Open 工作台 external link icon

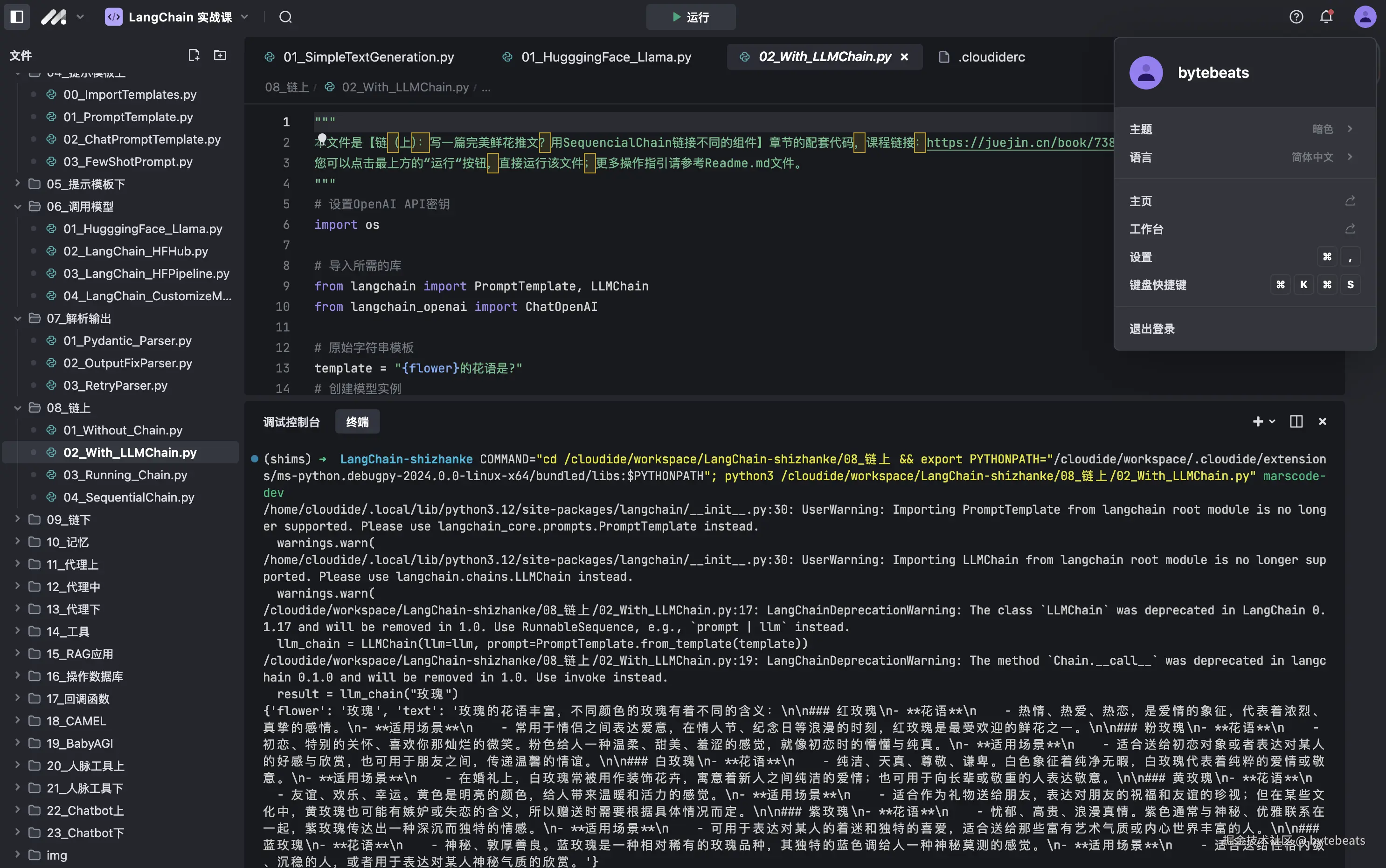[1350, 228]
